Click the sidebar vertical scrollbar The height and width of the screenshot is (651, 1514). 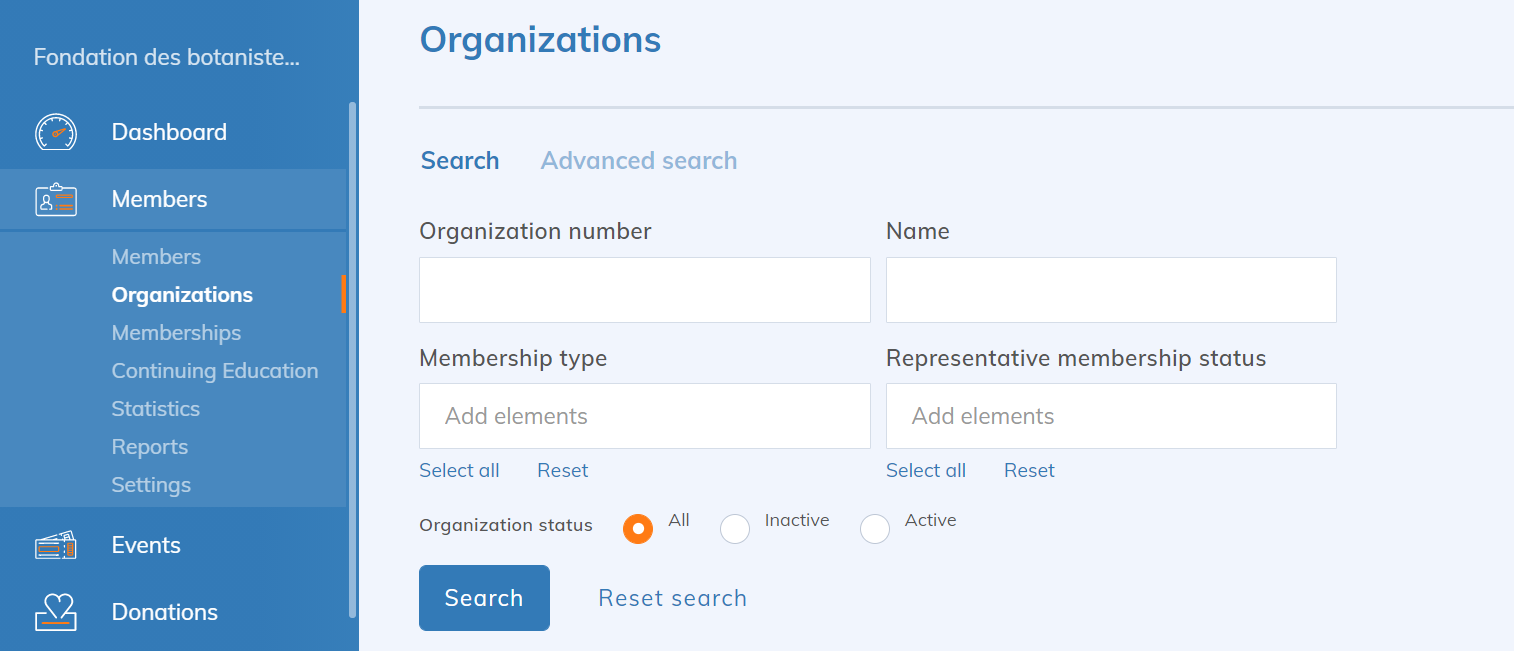(x=352, y=360)
